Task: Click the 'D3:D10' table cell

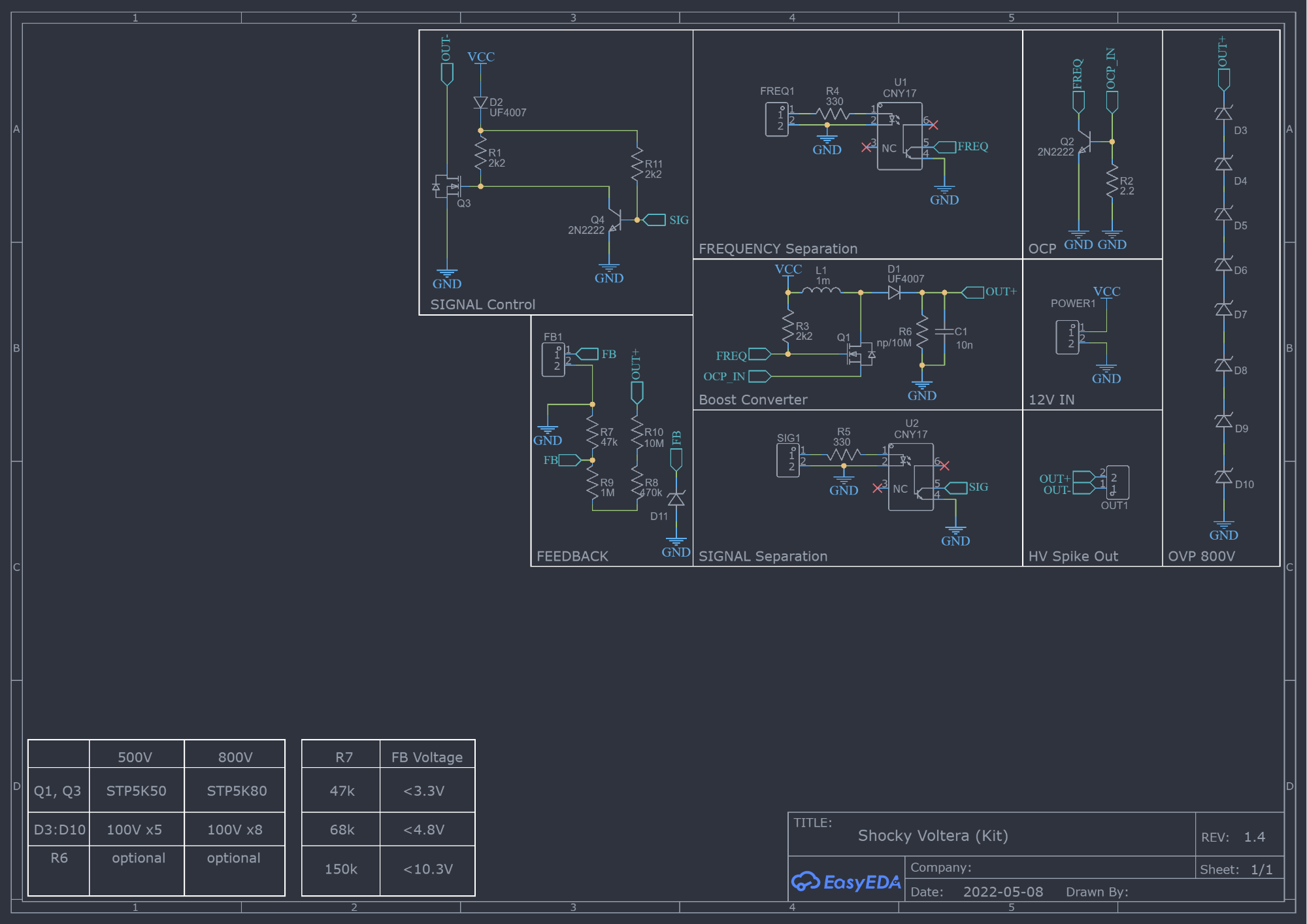Action: (x=59, y=829)
